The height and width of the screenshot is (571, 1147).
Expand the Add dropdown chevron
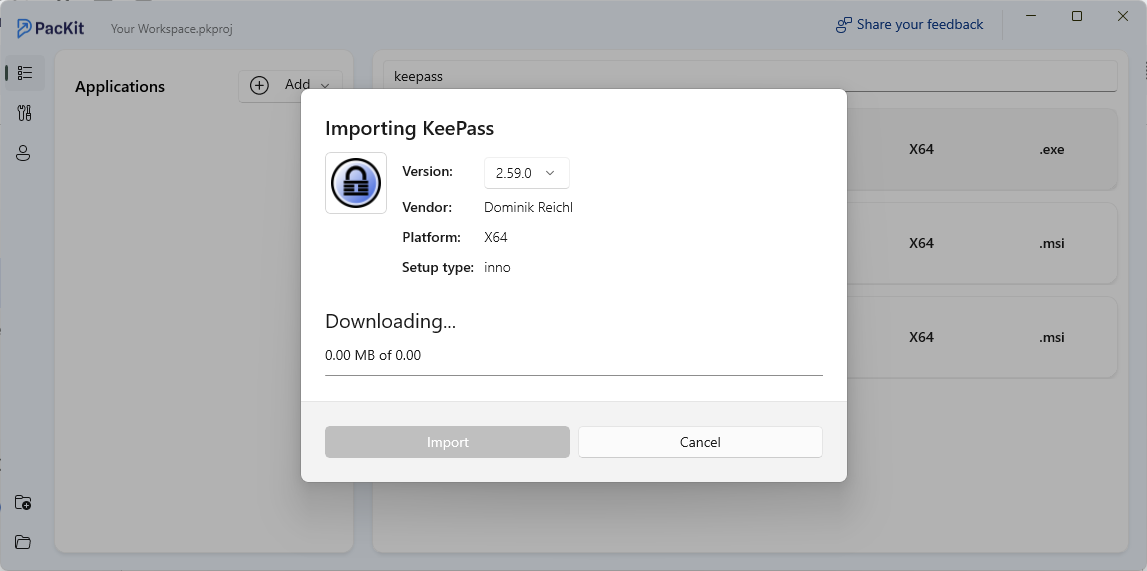[325, 86]
